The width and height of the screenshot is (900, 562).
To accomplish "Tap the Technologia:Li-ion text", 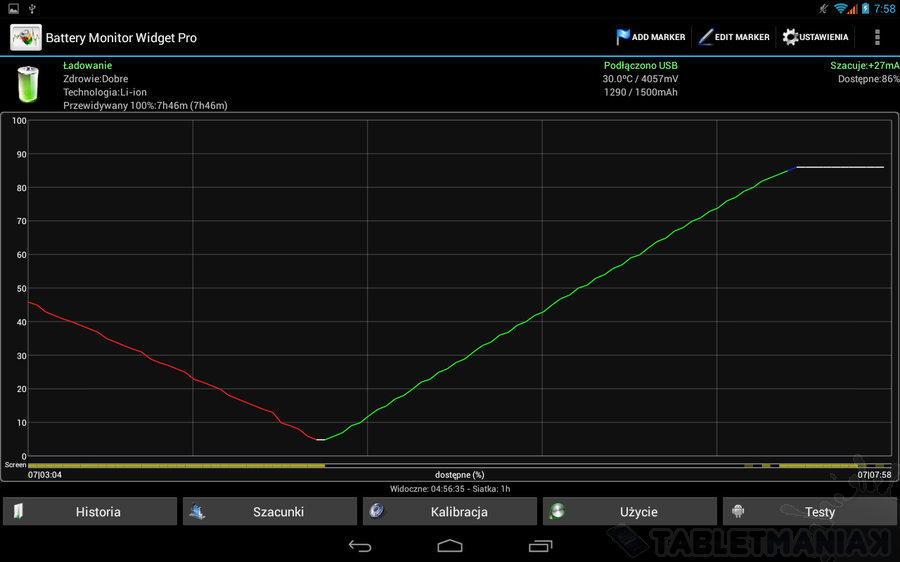I will [104, 92].
